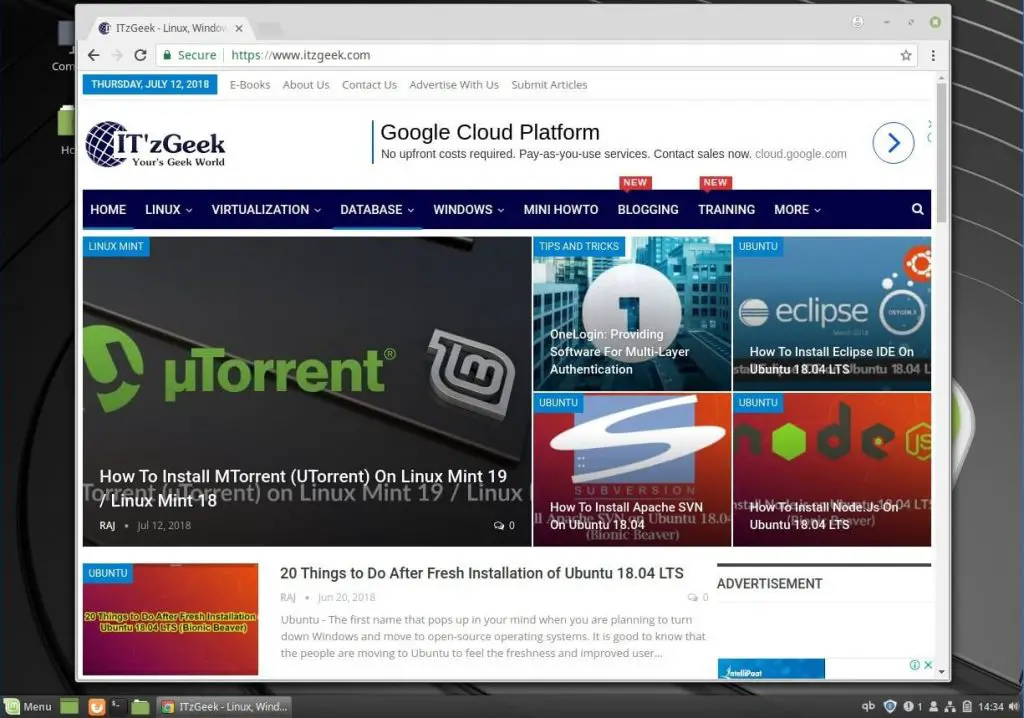Open the OneLogin Multi-Layer Authentication article

click(x=619, y=351)
